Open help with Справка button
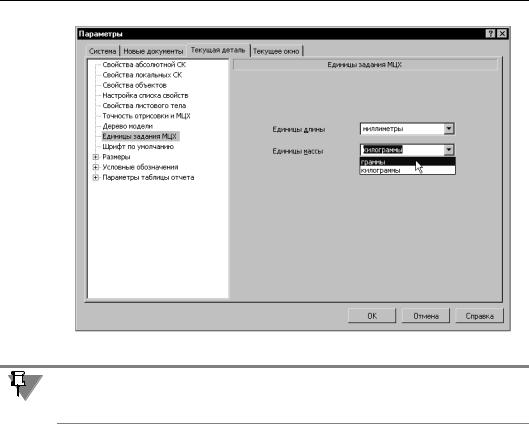 (x=479, y=316)
